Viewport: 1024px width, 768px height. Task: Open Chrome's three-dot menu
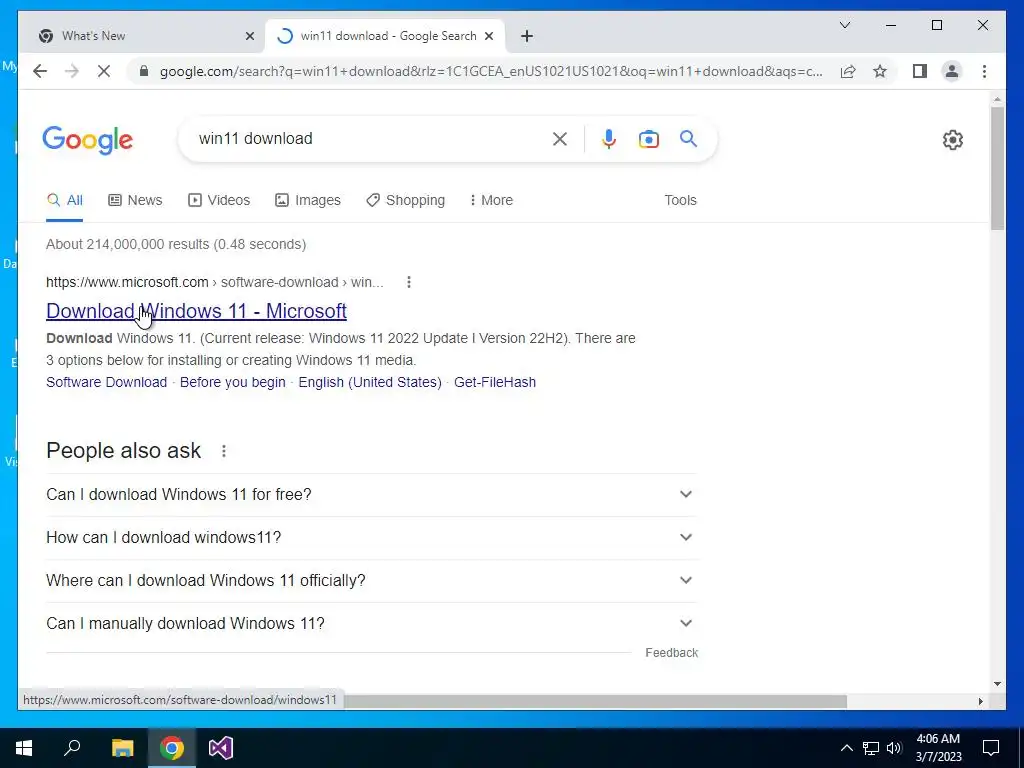point(984,71)
